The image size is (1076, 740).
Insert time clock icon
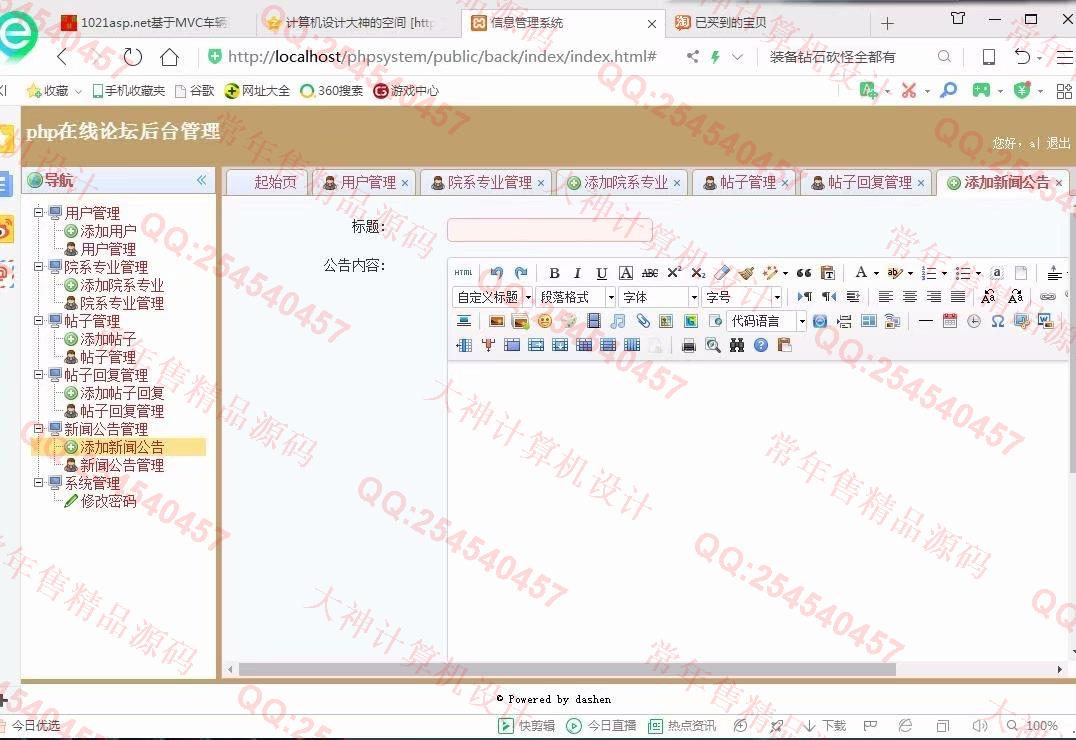[974, 321]
